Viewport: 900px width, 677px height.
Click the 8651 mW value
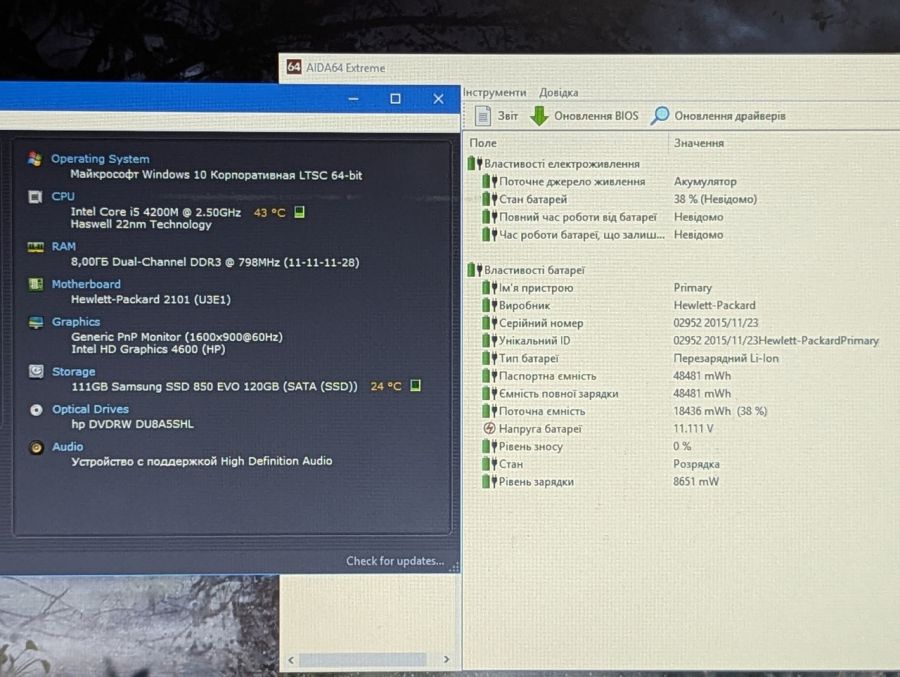pyautogui.click(x=696, y=482)
